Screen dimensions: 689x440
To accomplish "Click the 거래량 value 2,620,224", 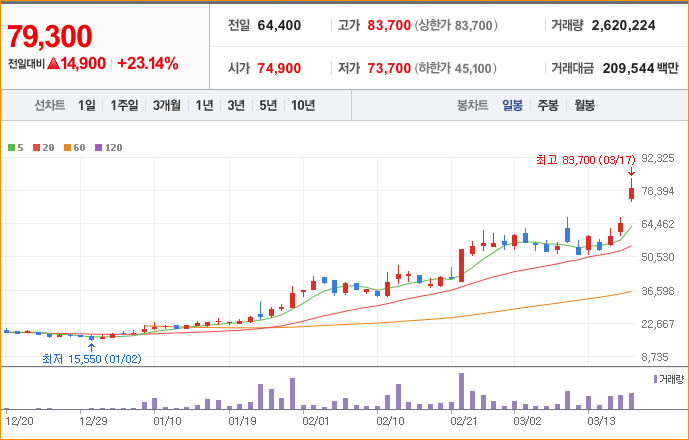I will tap(623, 25).
